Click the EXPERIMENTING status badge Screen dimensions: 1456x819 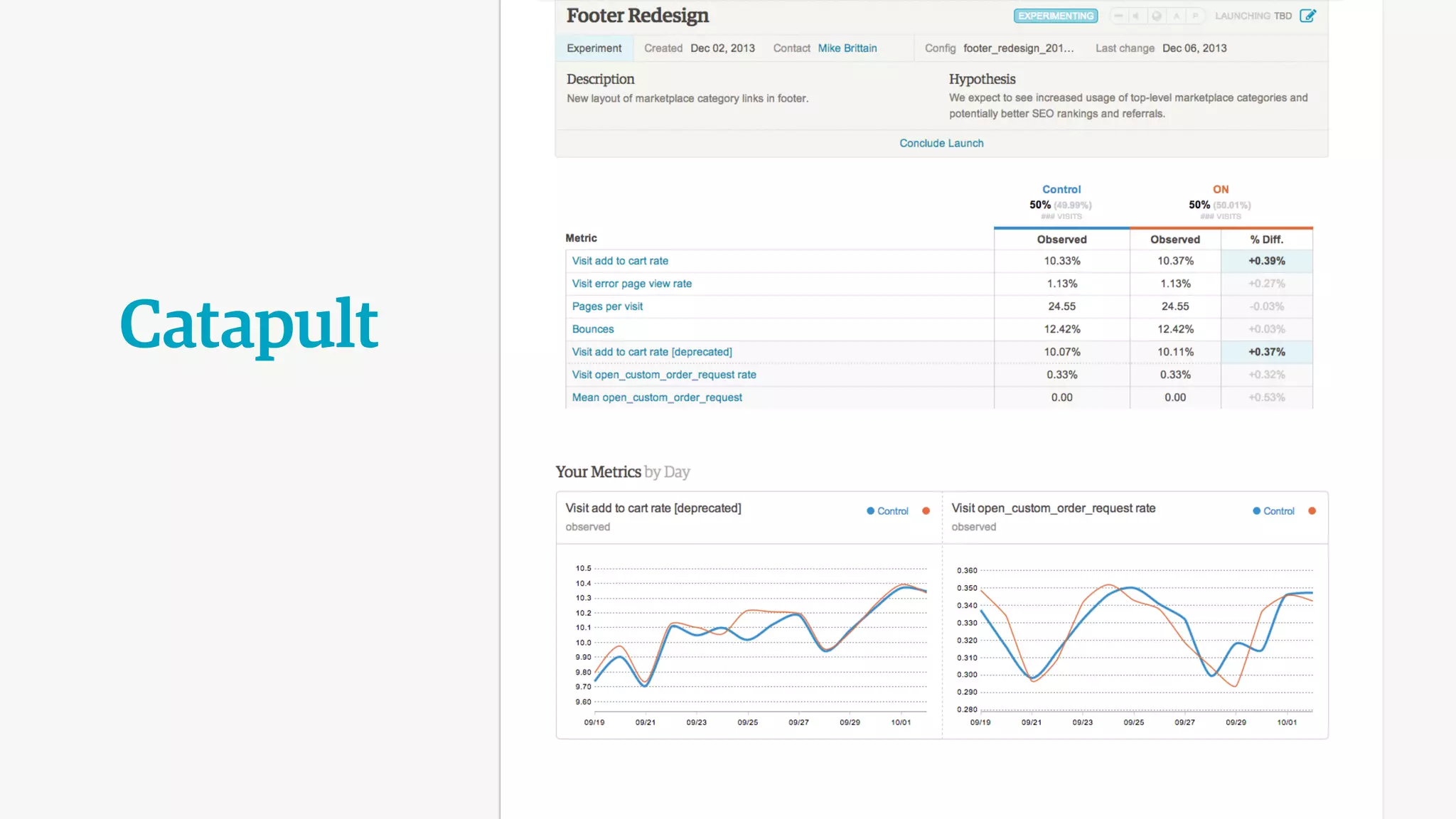(1055, 16)
